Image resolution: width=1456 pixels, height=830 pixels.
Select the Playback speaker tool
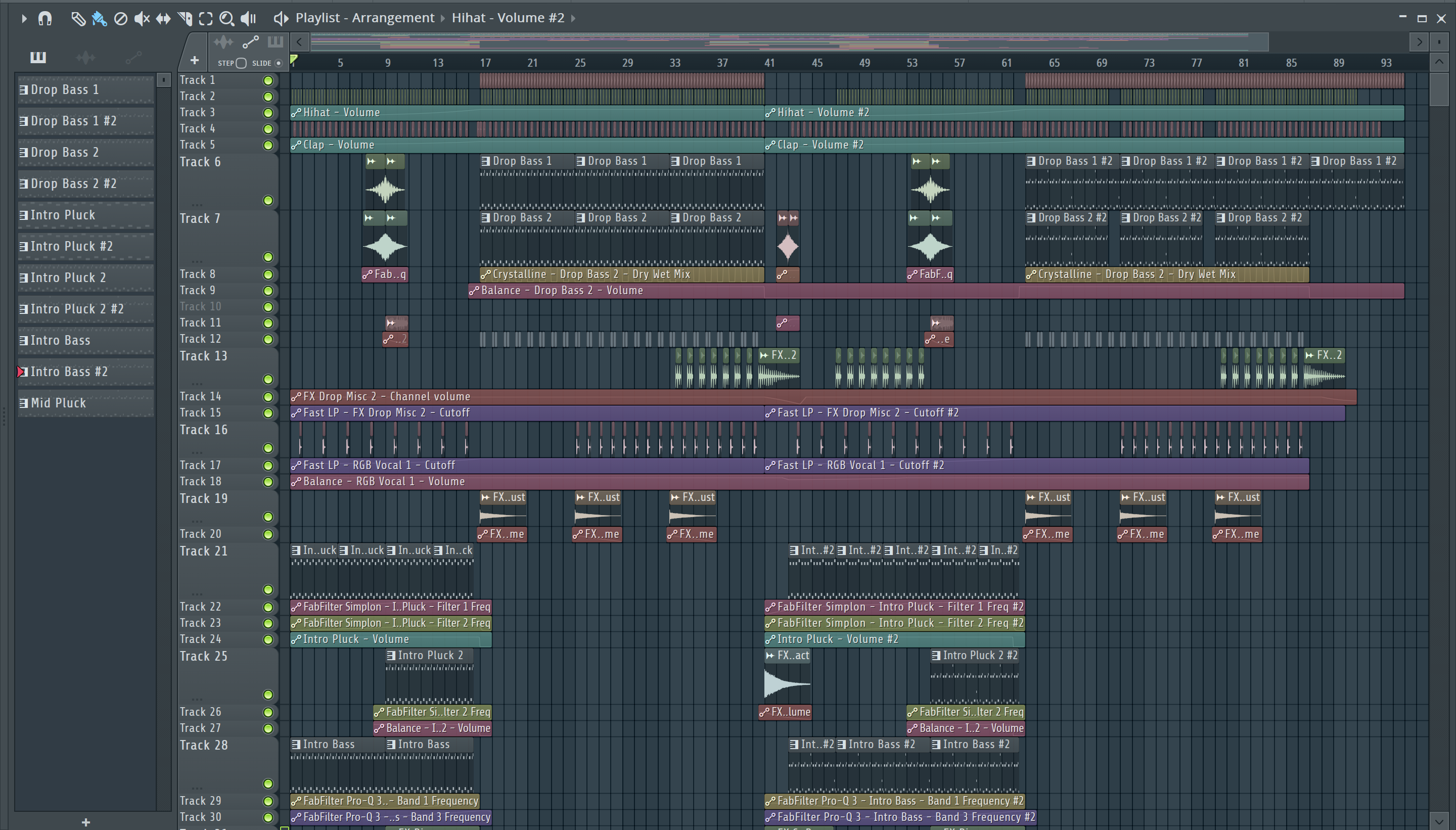click(249, 18)
